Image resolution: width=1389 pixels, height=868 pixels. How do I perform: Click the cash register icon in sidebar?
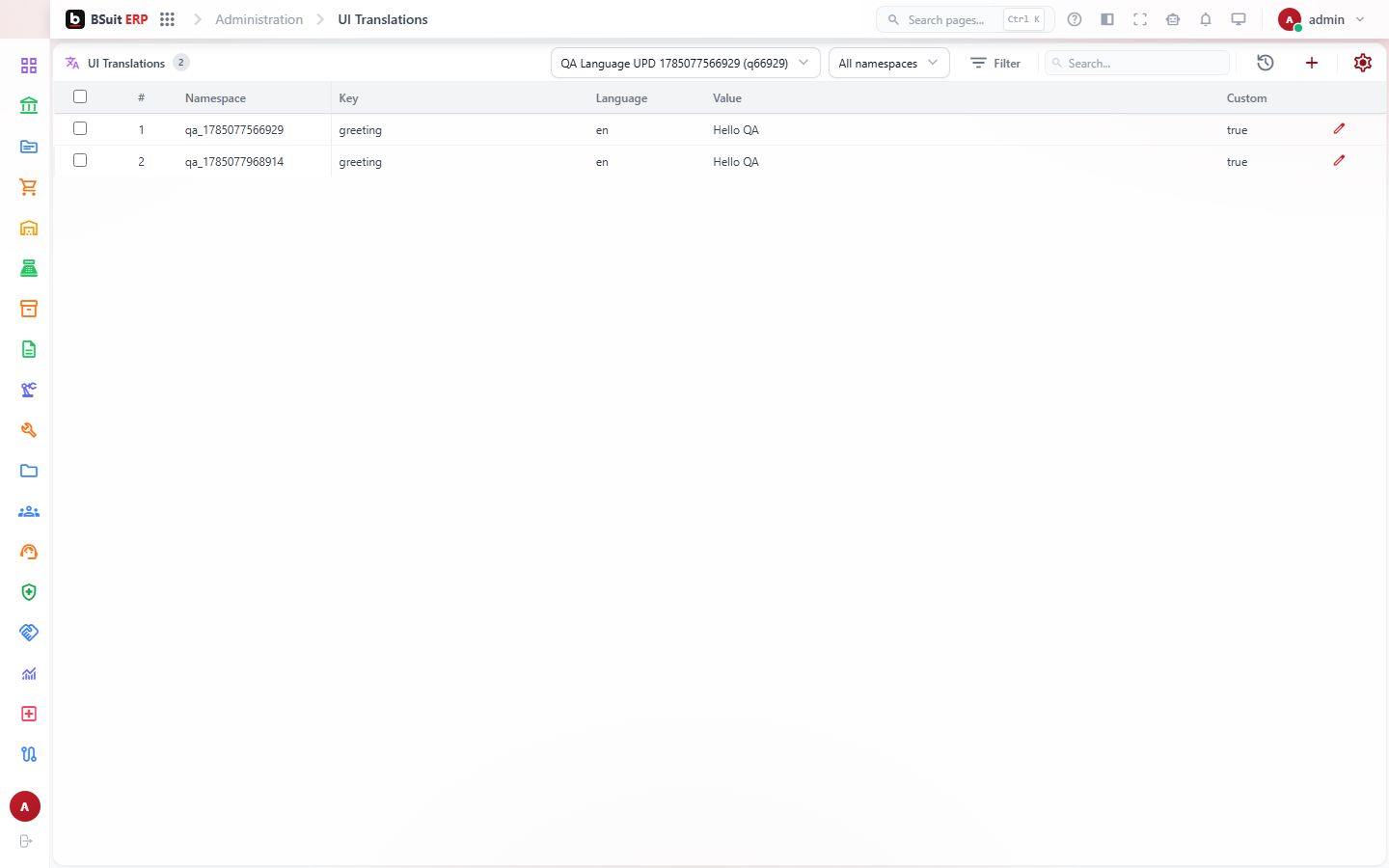pos(29,268)
